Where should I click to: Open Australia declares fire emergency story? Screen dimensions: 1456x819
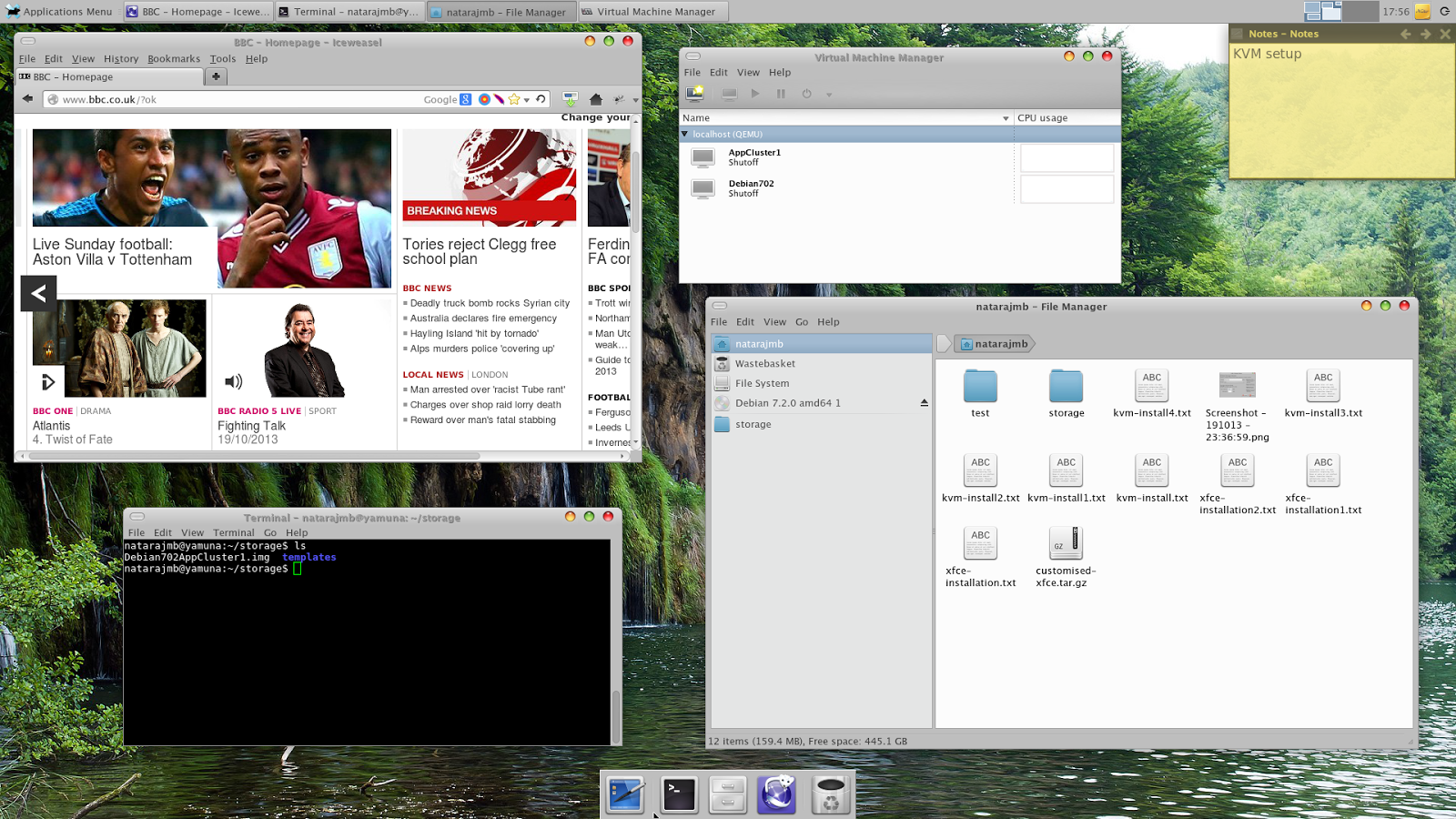pos(483,318)
